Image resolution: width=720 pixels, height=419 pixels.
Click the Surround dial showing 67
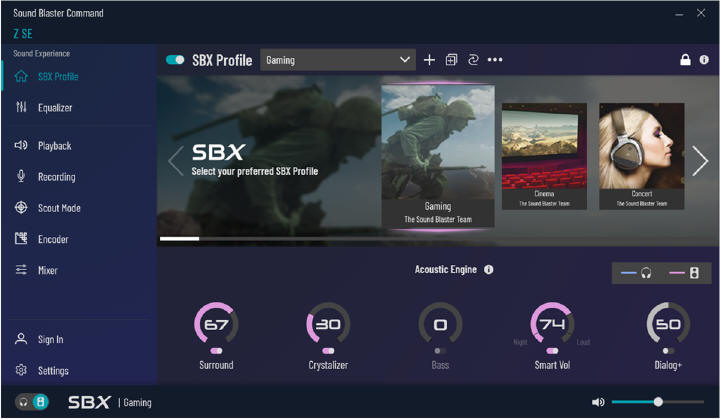pyautogui.click(x=216, y=323)
